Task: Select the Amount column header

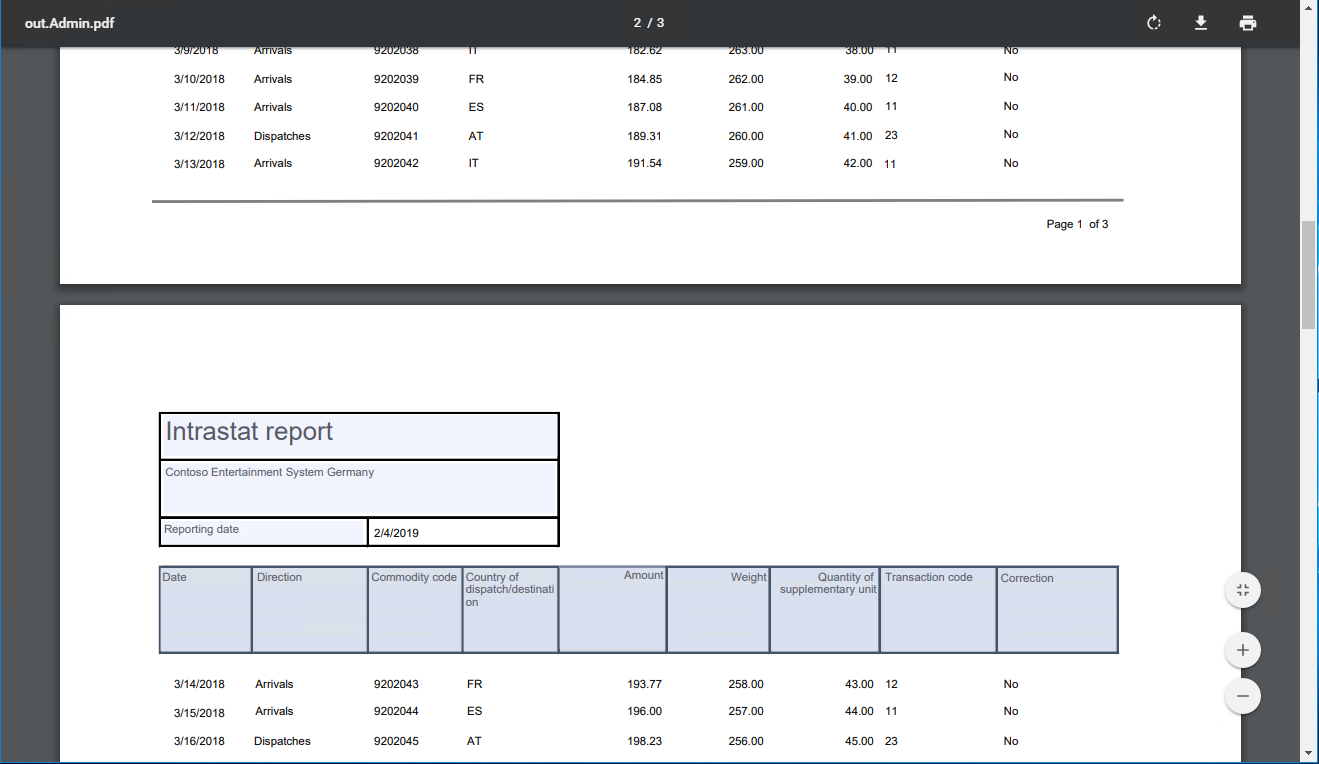Action: [643, 576]
